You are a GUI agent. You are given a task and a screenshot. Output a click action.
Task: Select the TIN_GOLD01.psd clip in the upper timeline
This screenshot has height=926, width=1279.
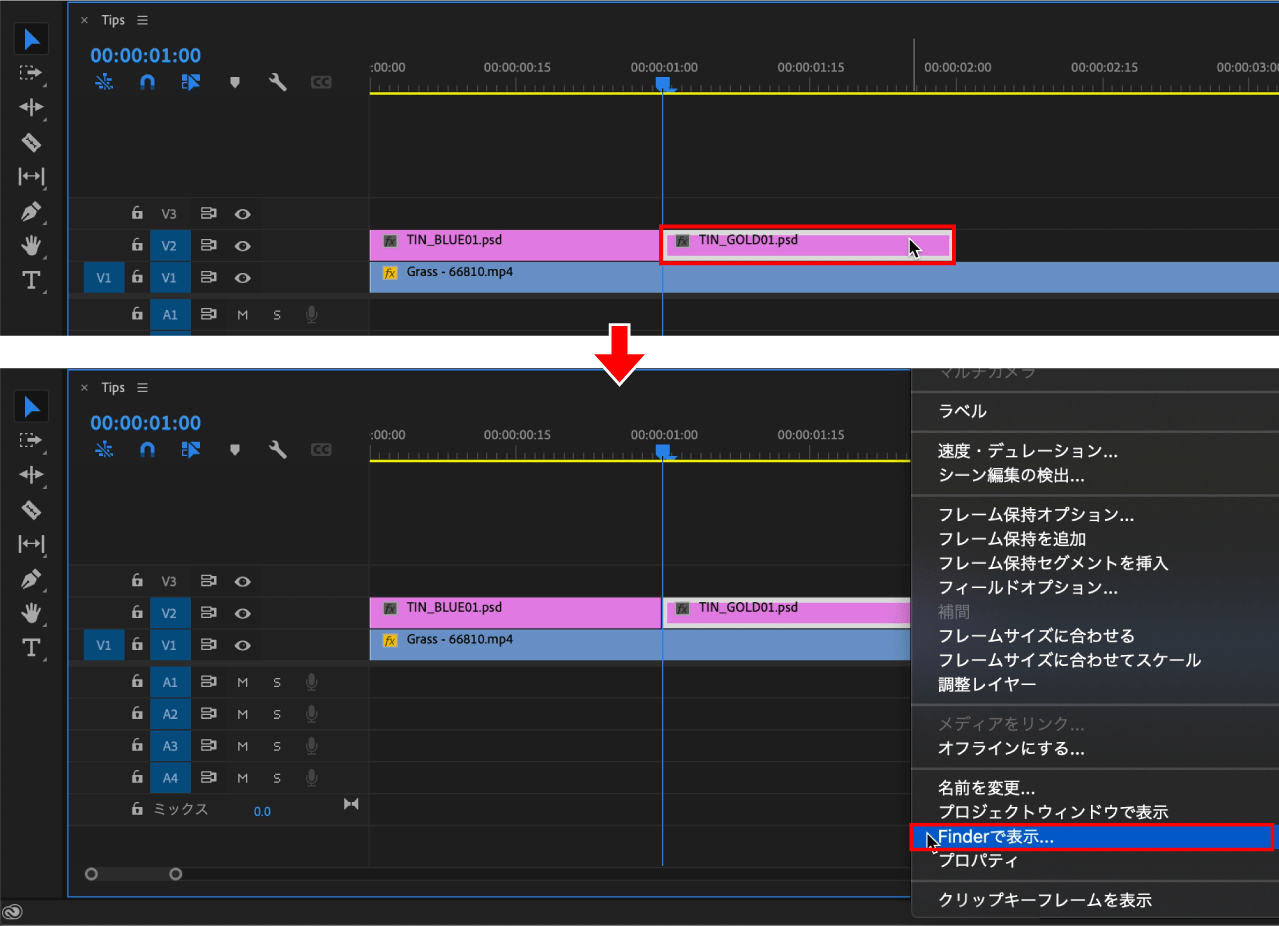tap(807, 245)
